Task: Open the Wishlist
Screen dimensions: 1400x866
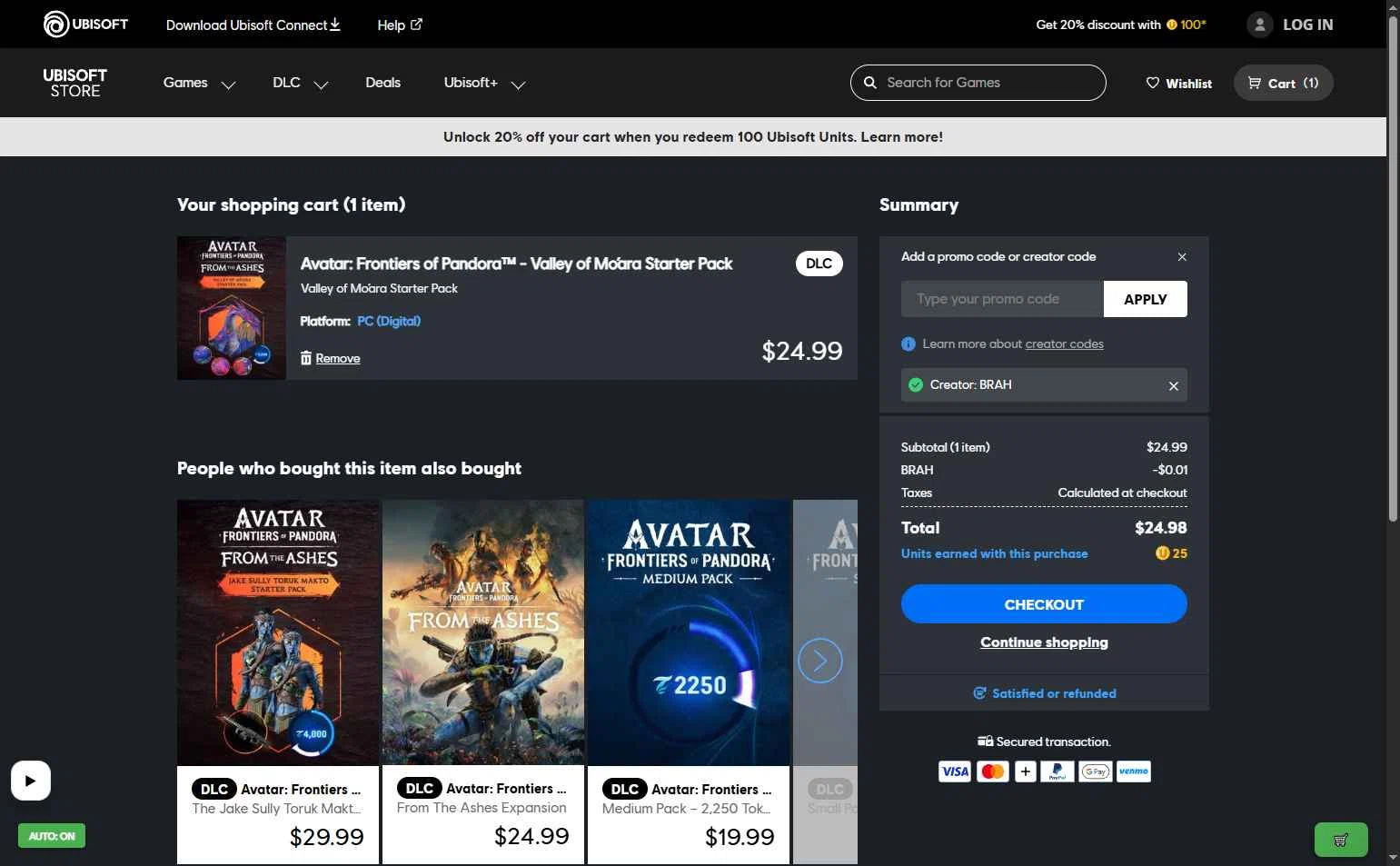Action: click(x=1178, y=83)
